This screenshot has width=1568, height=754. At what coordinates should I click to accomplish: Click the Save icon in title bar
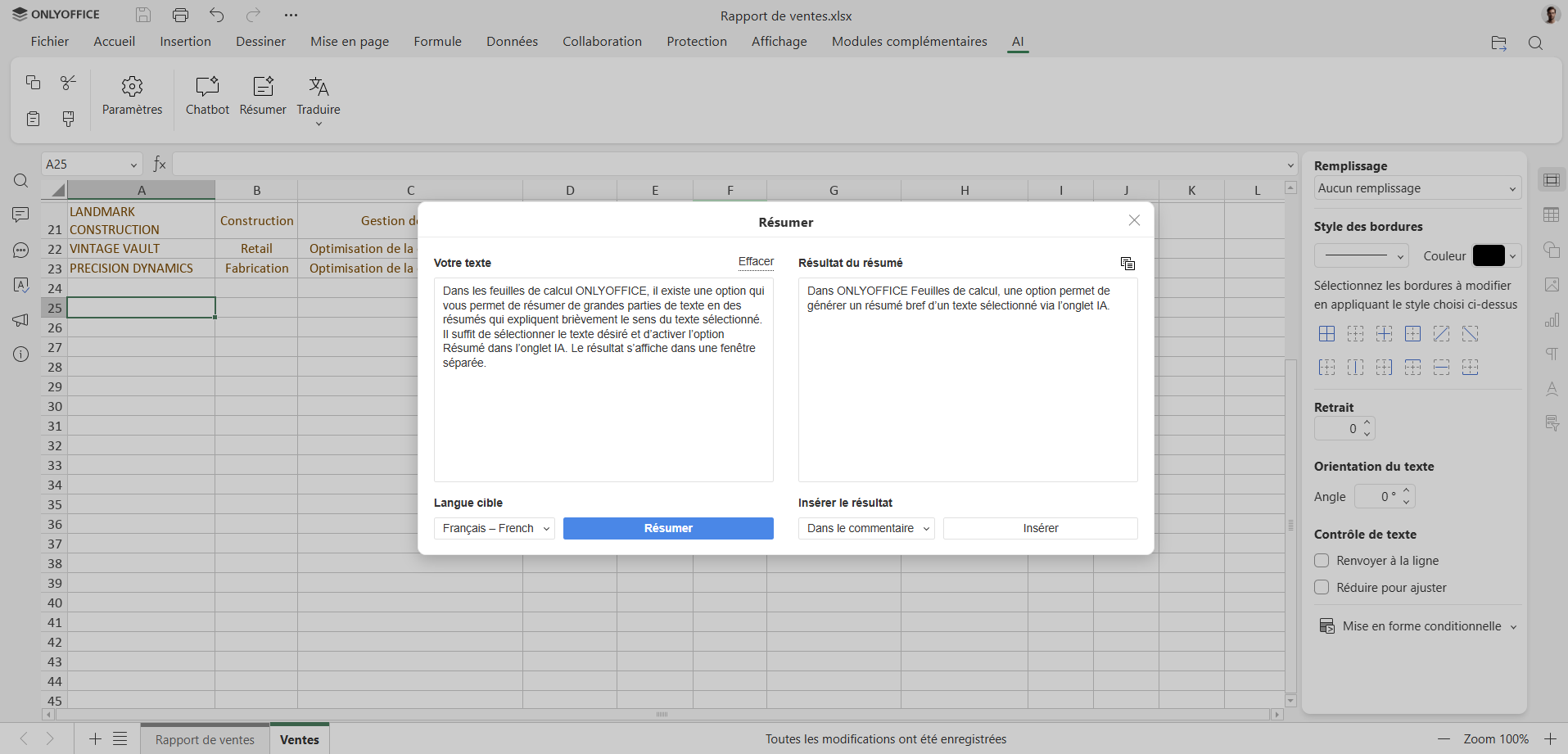click(x=143, y=15)
